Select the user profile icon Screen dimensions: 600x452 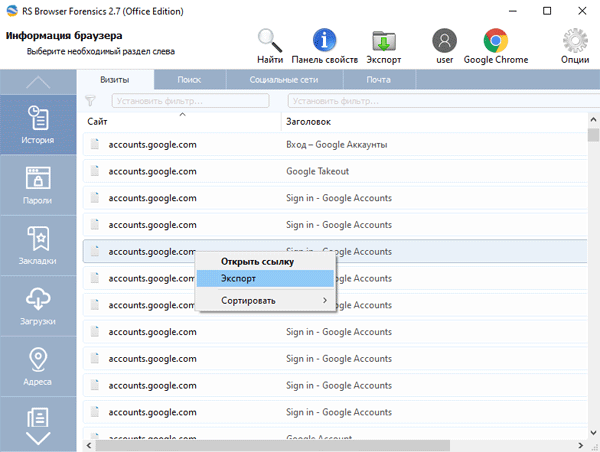pyautogui.click(x=444, y=40)
